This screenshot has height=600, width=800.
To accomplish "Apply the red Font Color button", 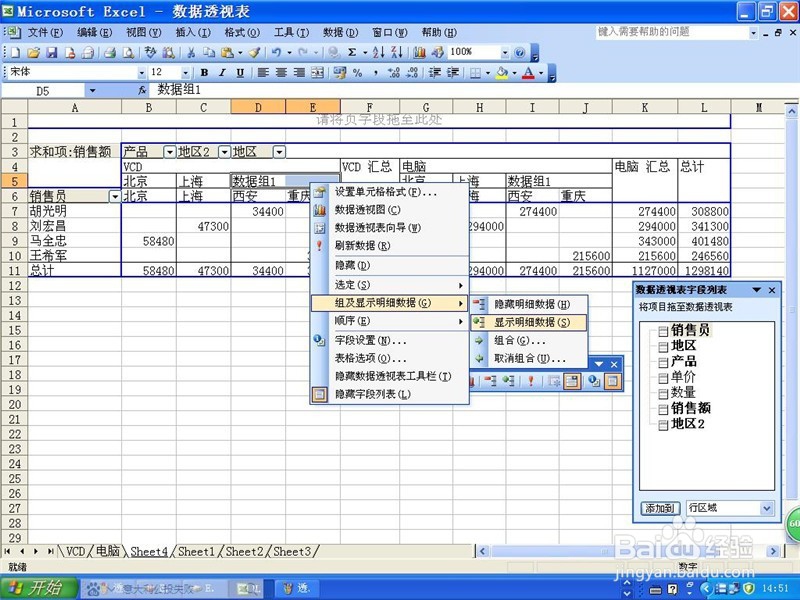I will 529,73.
